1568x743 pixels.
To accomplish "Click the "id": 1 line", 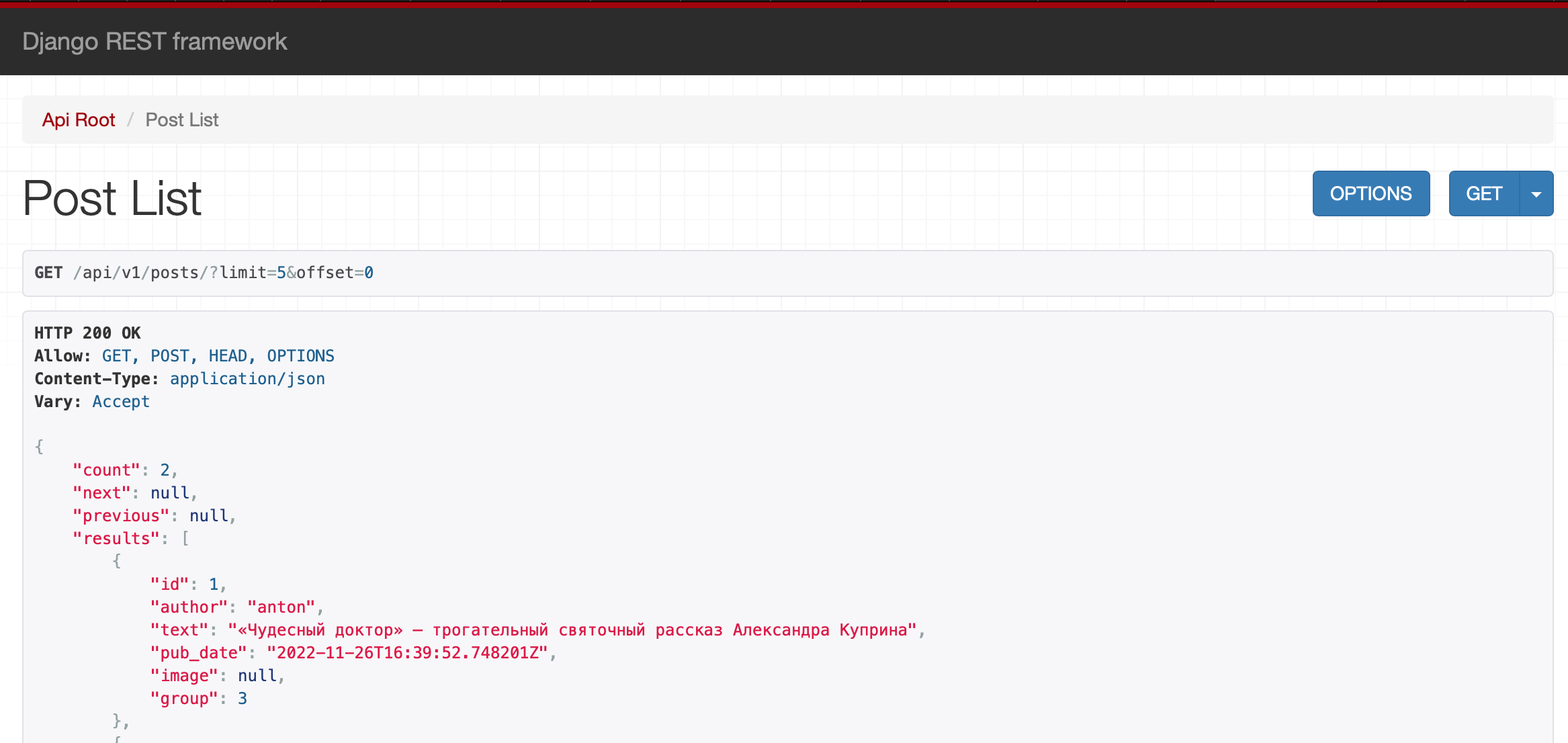I will pos(188,584).
